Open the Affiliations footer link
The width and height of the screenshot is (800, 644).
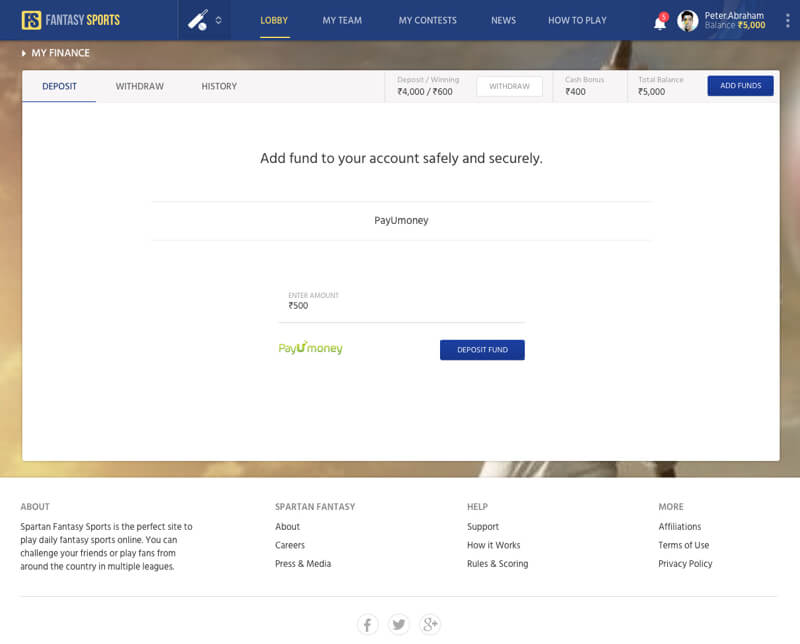coord(680,526)
